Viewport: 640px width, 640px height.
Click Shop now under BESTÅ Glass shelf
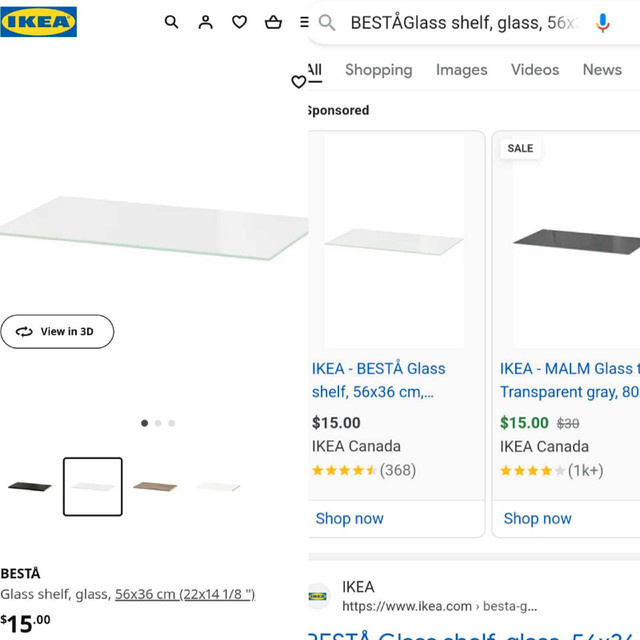pos(349,518)
